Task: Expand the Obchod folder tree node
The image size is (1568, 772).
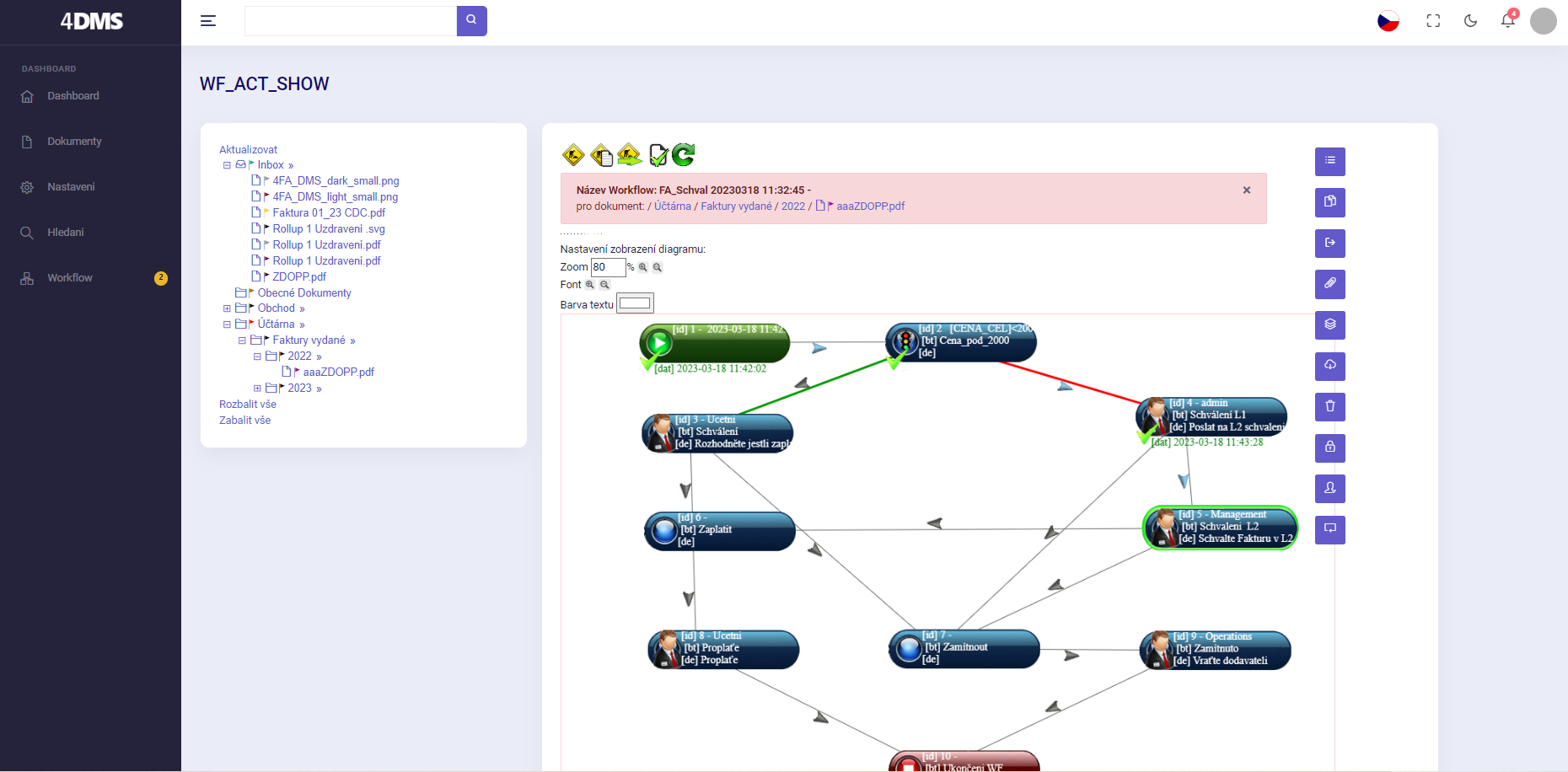Action: 227,308
